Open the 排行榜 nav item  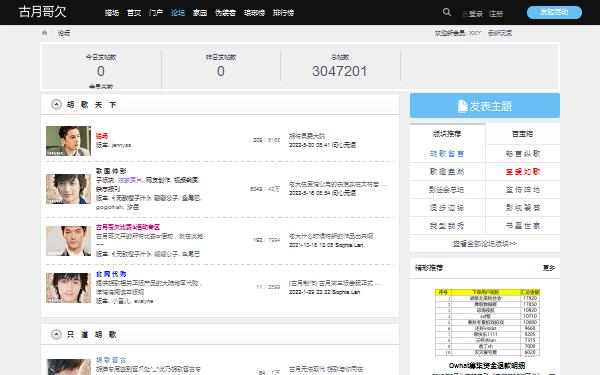coord(283,13)
